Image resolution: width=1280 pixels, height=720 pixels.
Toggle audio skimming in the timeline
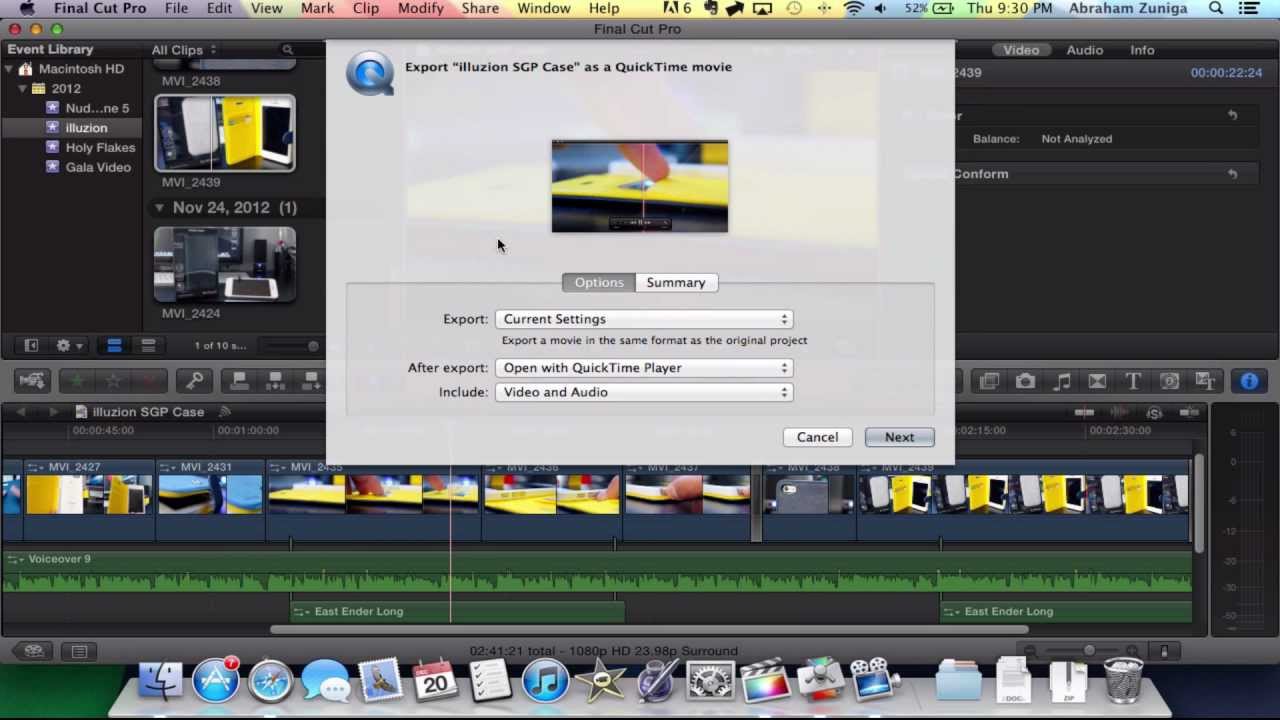click(1121, 412)
